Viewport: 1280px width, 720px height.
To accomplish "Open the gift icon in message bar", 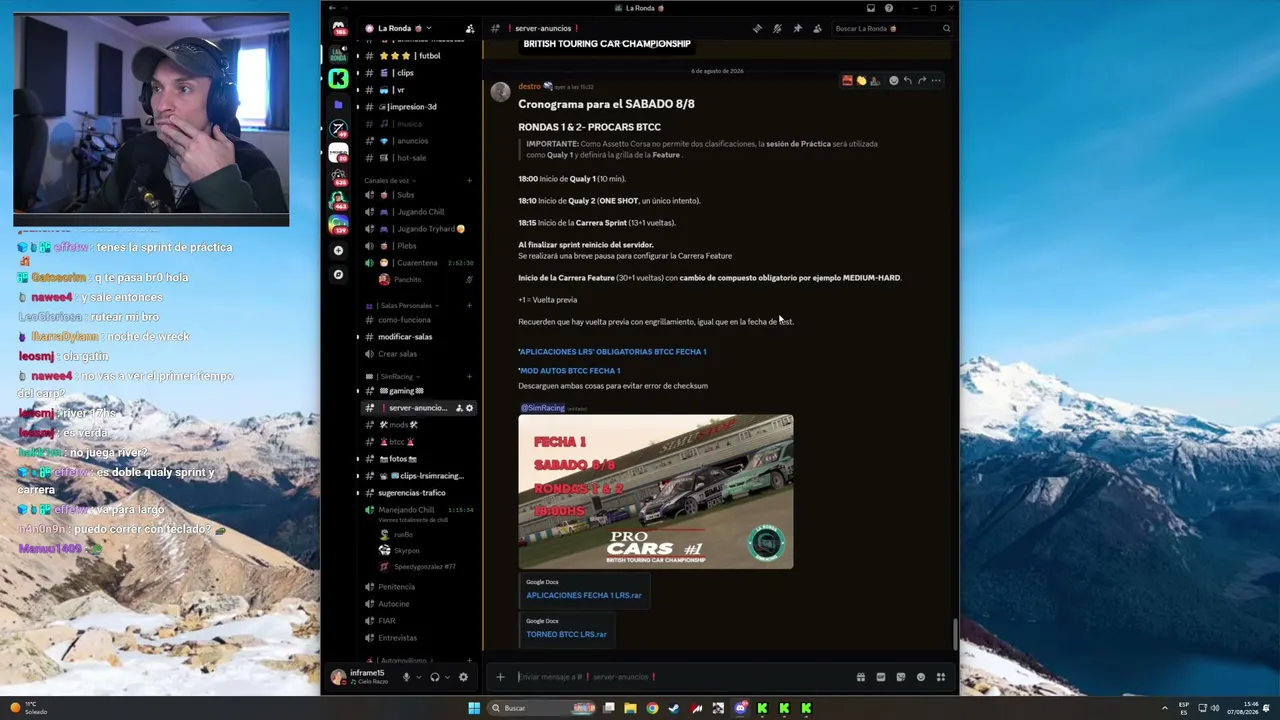I will tap(860, 677).
